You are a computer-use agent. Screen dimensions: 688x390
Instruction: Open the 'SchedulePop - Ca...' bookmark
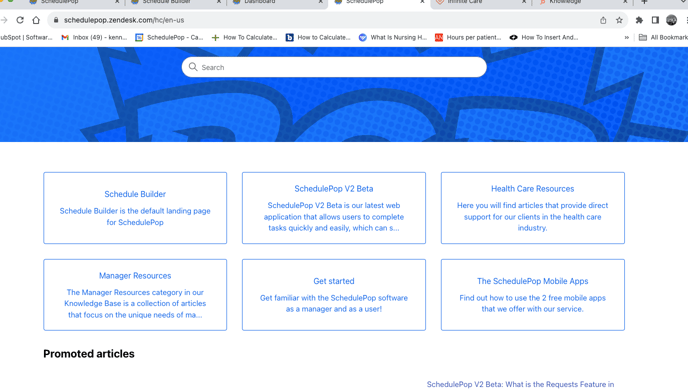(x=169, y=38)
